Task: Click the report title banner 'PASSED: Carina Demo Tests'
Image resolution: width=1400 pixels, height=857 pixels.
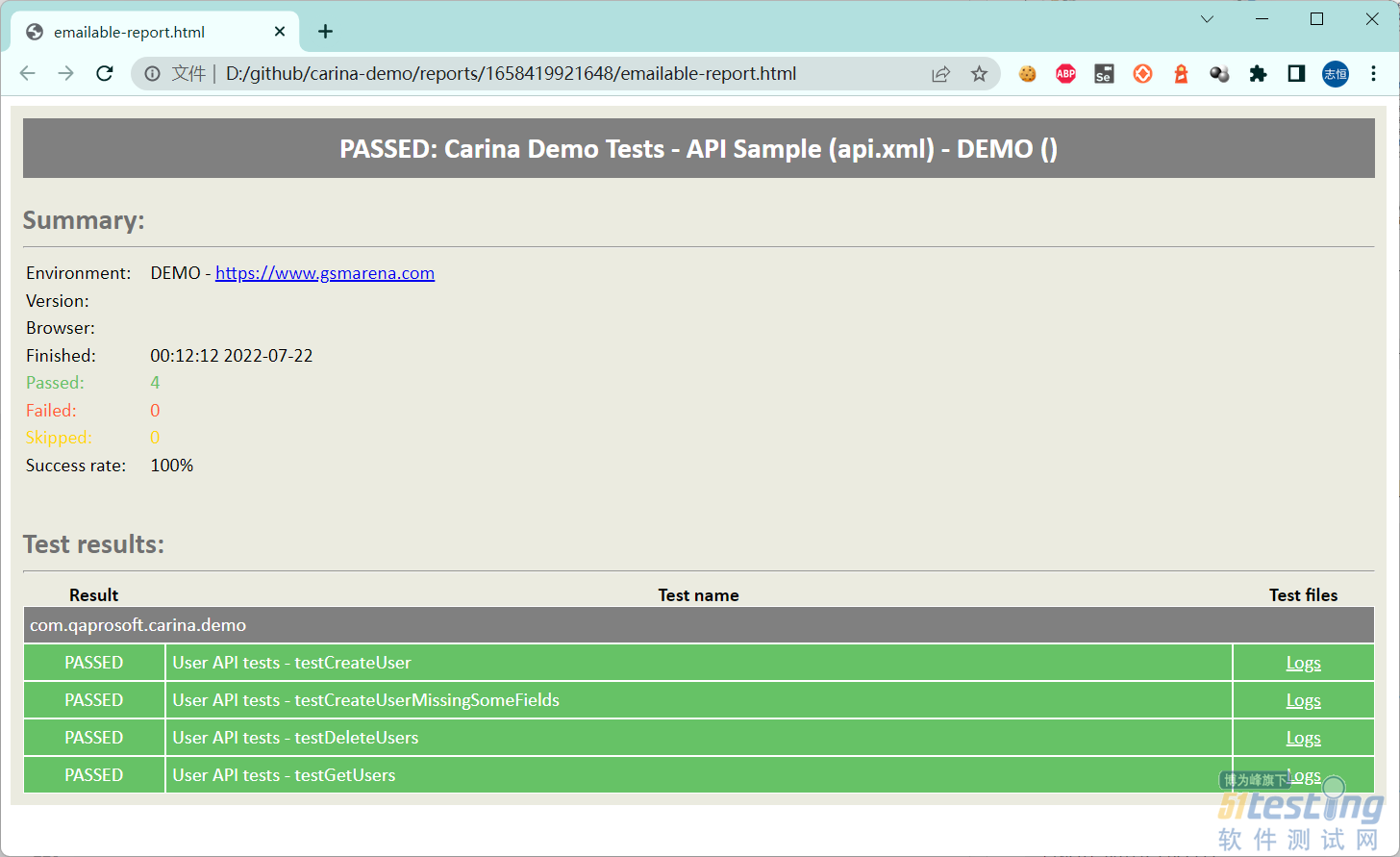Action: tap(699, 149)
